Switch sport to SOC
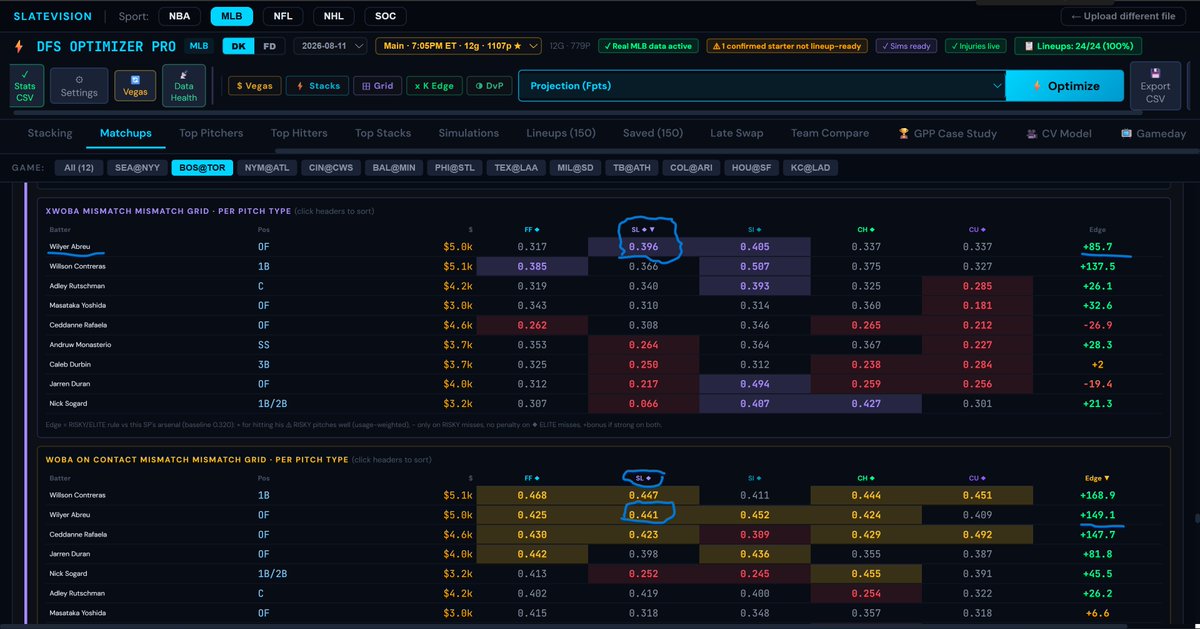This screenshot has width=1200, height=629. (x=385, y=16)
